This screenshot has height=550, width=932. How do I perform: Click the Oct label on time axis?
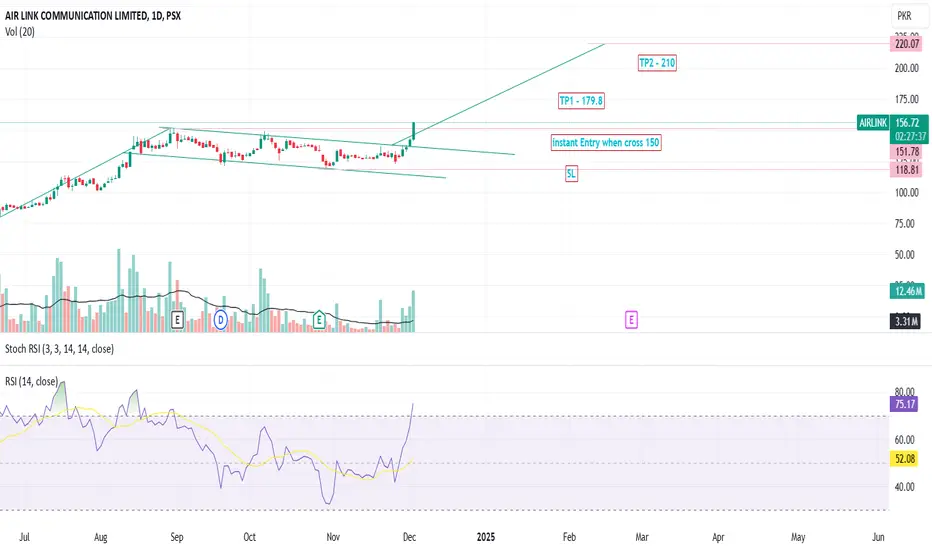click(x=250, y=537)
